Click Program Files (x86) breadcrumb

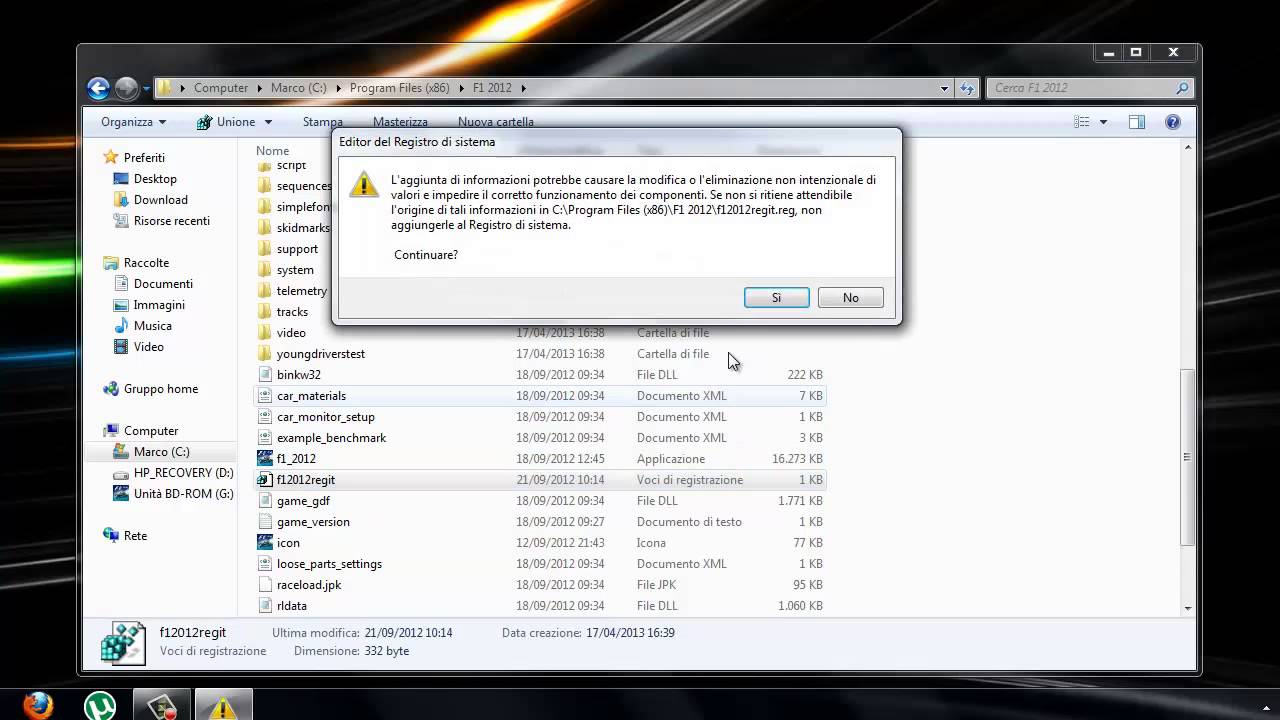tap(399, 88)
